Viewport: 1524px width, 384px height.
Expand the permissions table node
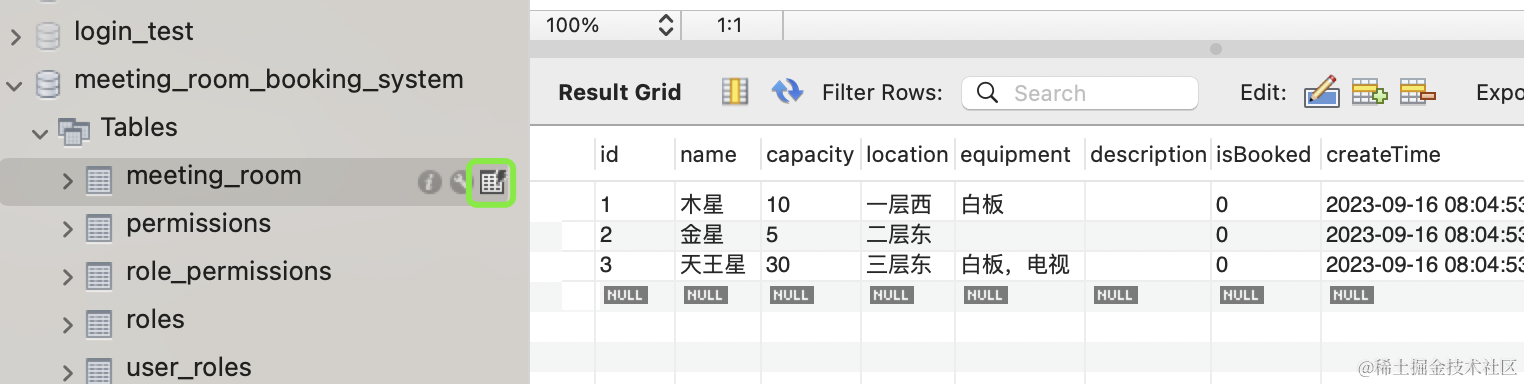coord(67,229)
